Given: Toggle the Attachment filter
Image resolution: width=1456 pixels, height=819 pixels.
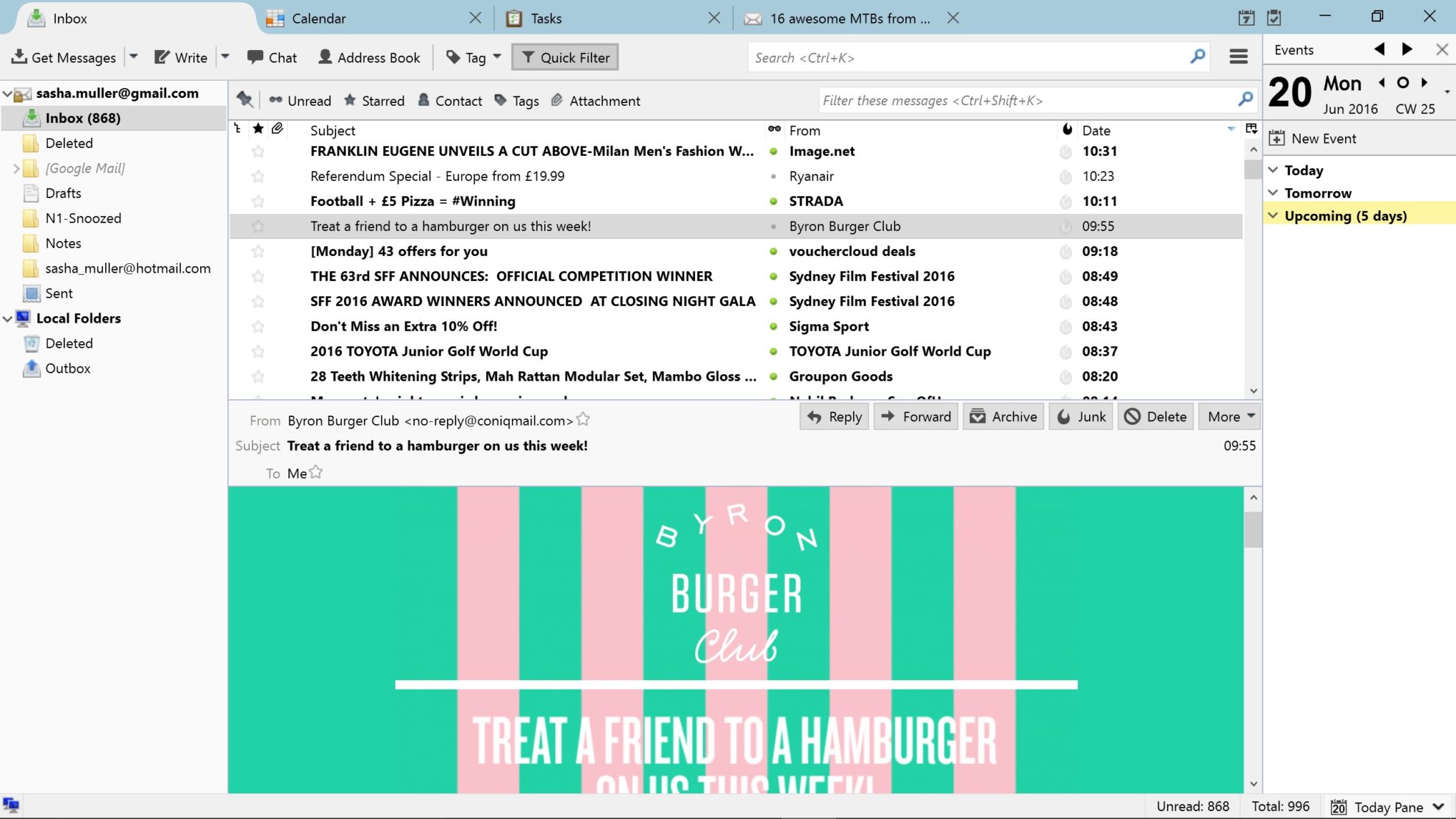Looking at the screenshot, I should coord(596,101).
